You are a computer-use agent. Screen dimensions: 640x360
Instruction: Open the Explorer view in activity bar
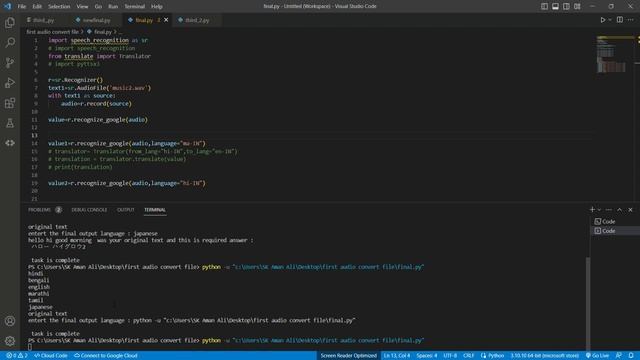click(10, 23)
